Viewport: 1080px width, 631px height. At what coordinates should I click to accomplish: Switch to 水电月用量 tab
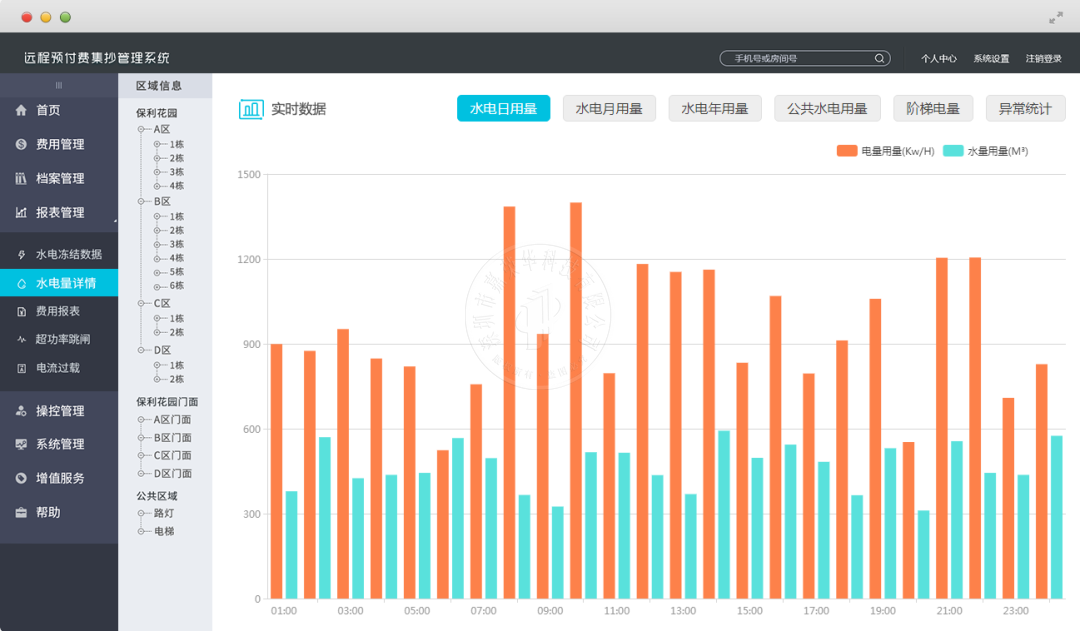609,108
